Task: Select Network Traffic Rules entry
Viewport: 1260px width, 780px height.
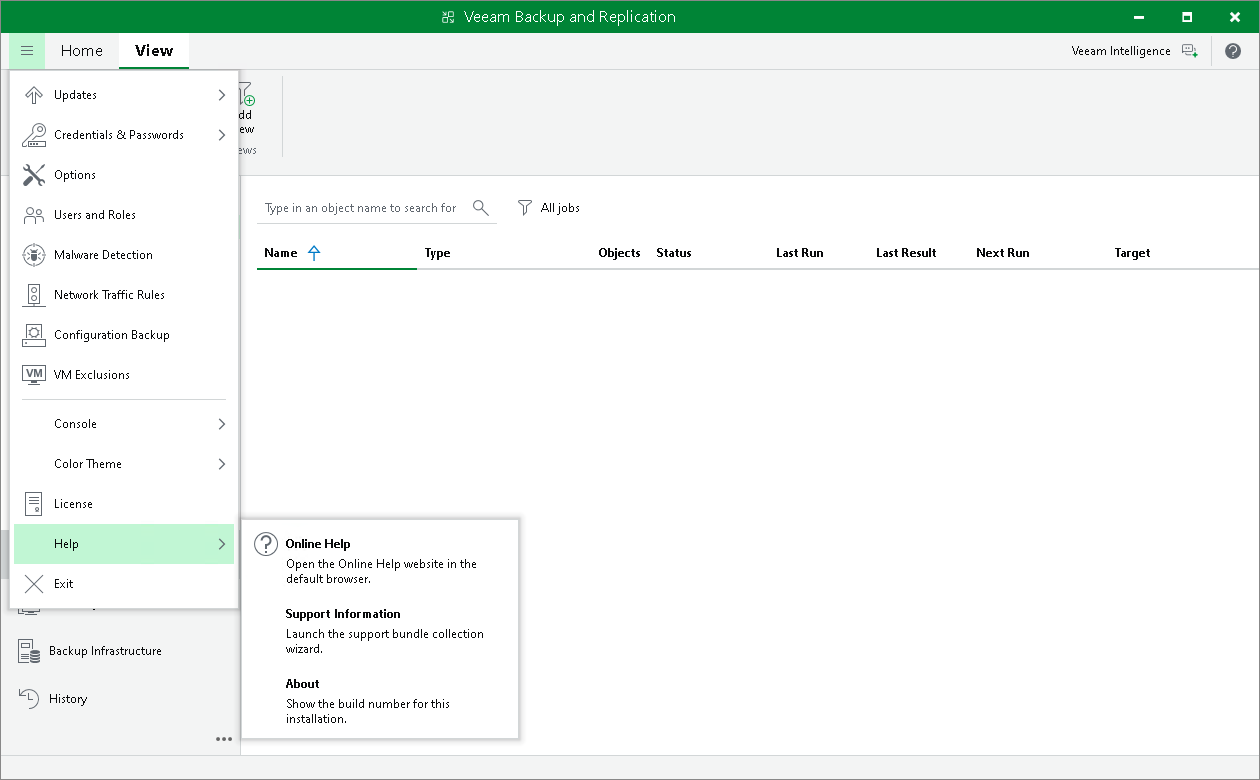Action: (x=124, y=295)
